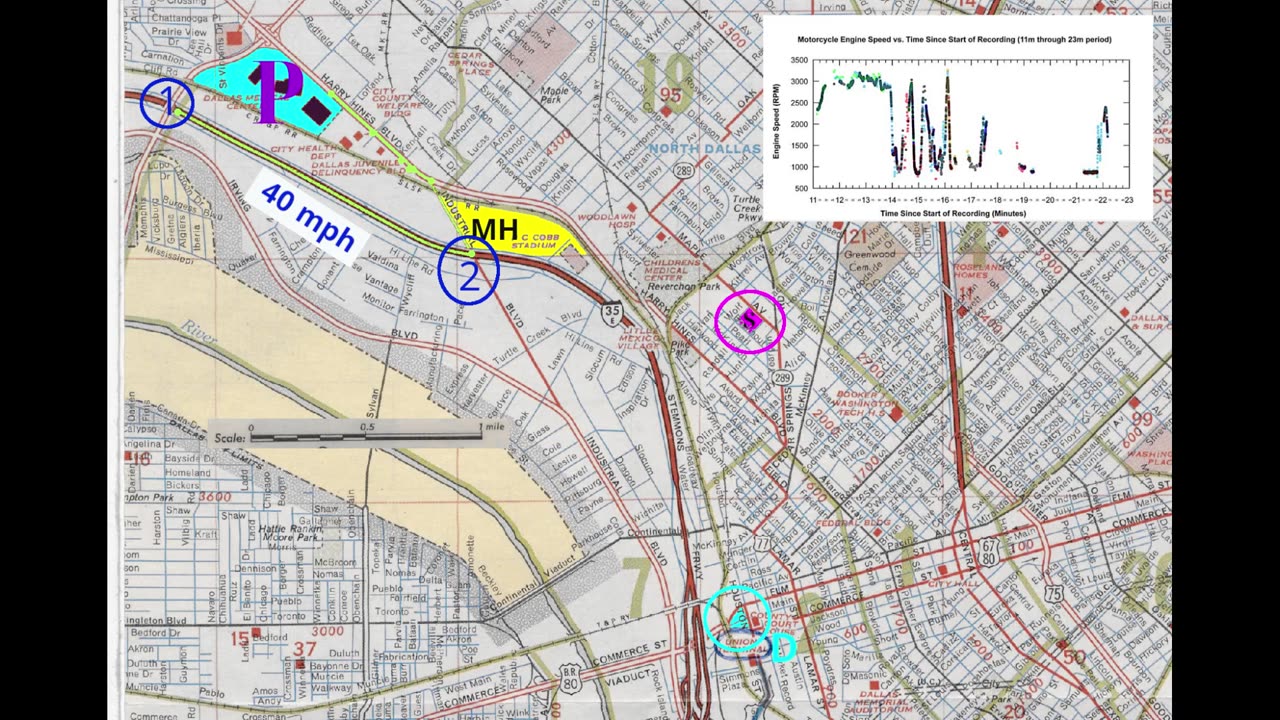The width and height of the screenshot is (1280, 720).
Task: Click the 40 mph speed label
Action: coord(308,217)
